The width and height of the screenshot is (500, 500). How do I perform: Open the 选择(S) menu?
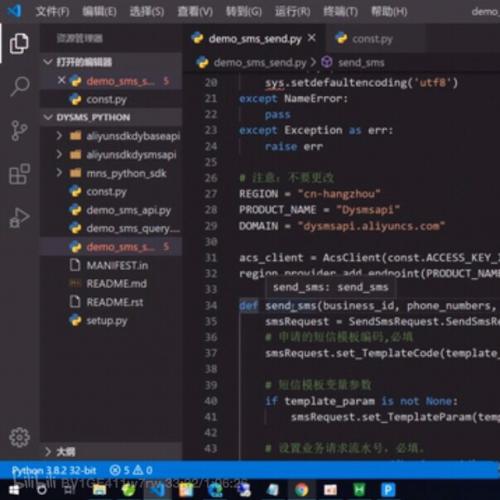(147, 12)
